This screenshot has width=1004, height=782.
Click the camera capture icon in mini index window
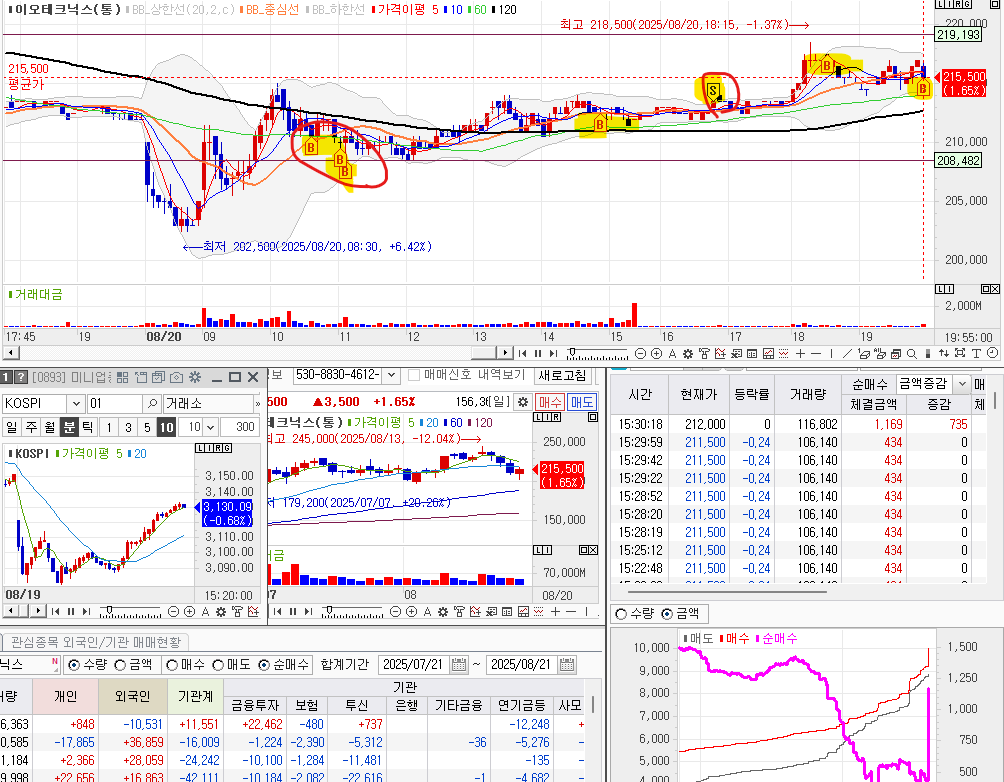176,377
